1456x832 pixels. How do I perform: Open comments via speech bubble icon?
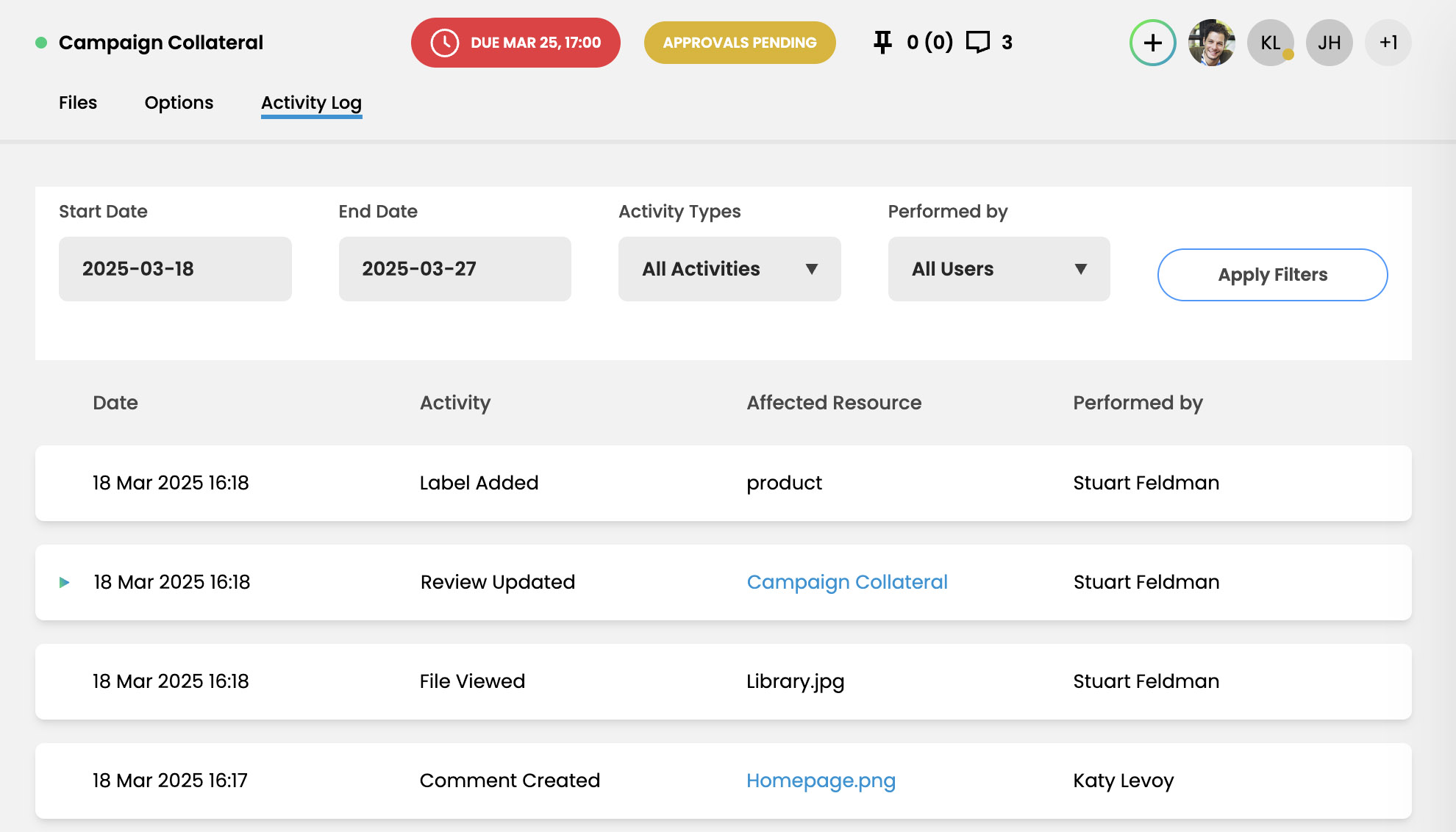click(977, 42)
